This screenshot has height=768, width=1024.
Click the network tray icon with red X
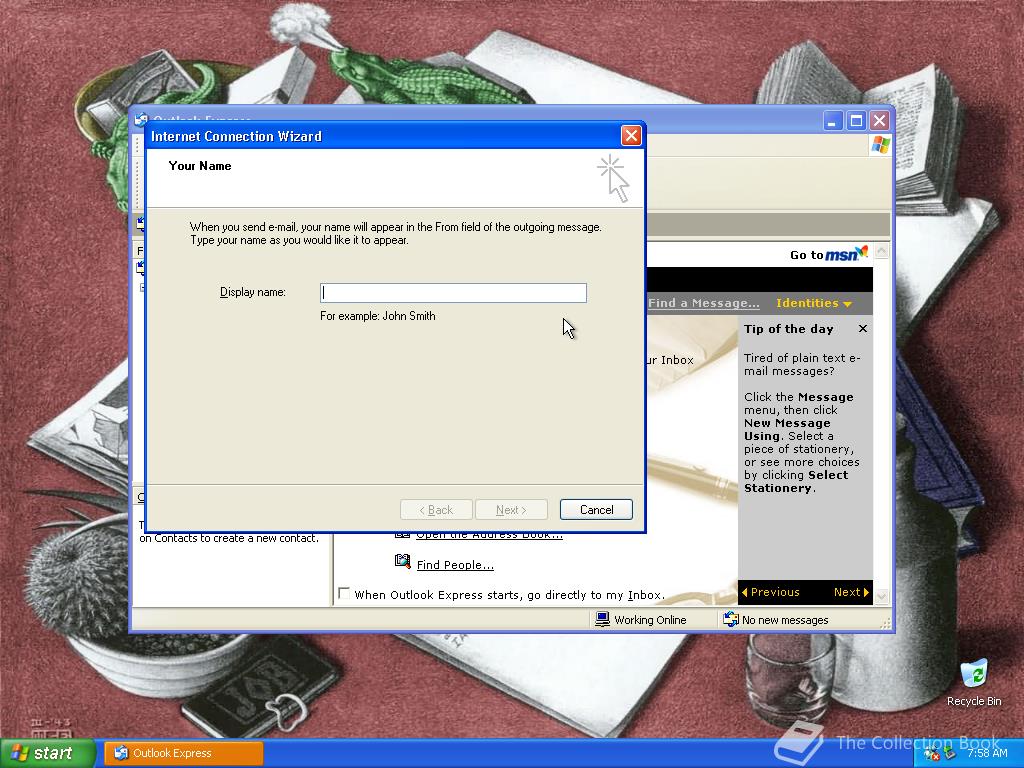pos(932,754)
